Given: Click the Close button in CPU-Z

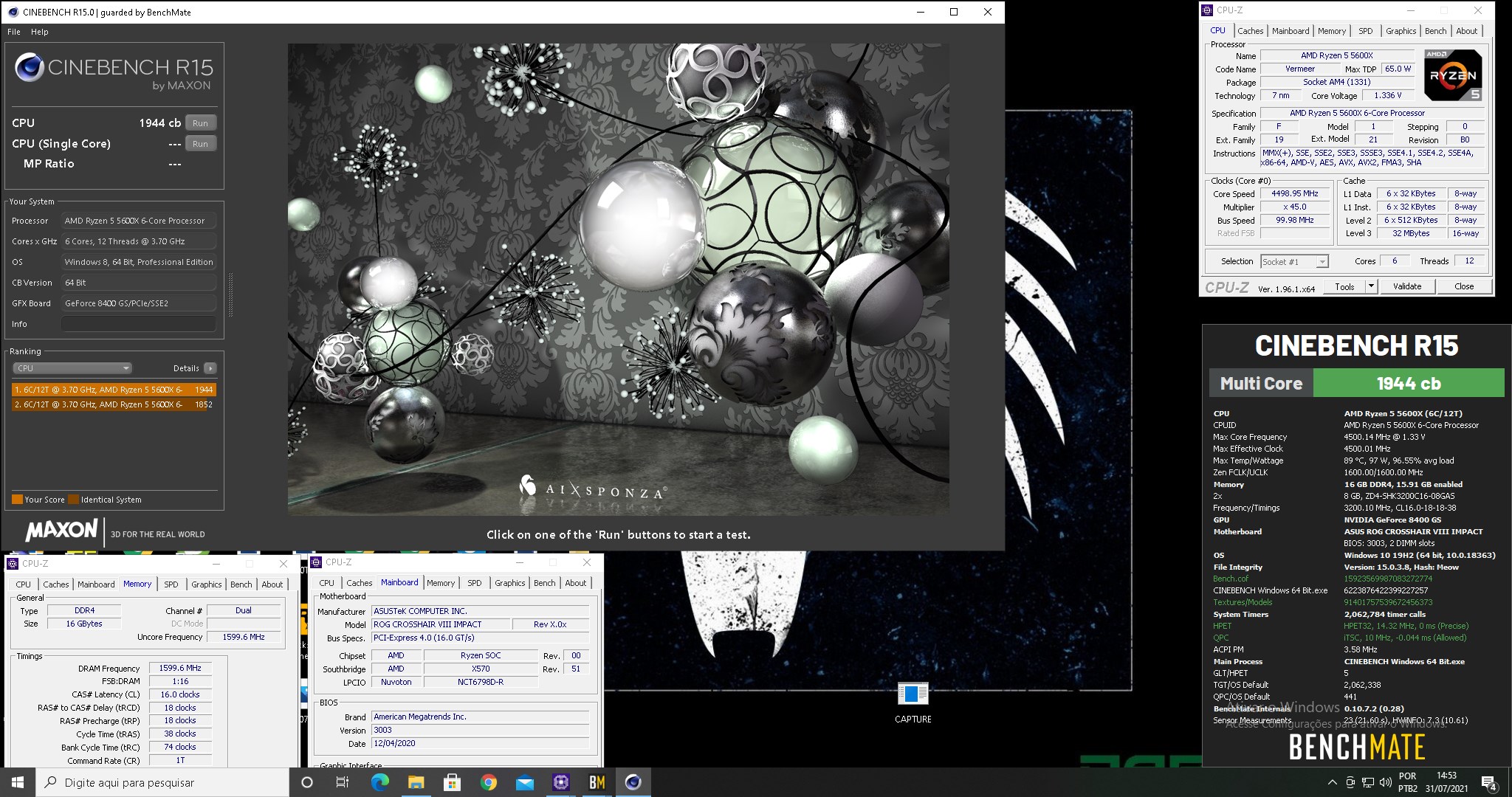Looking at the screenshot, I should point(1463,286).
